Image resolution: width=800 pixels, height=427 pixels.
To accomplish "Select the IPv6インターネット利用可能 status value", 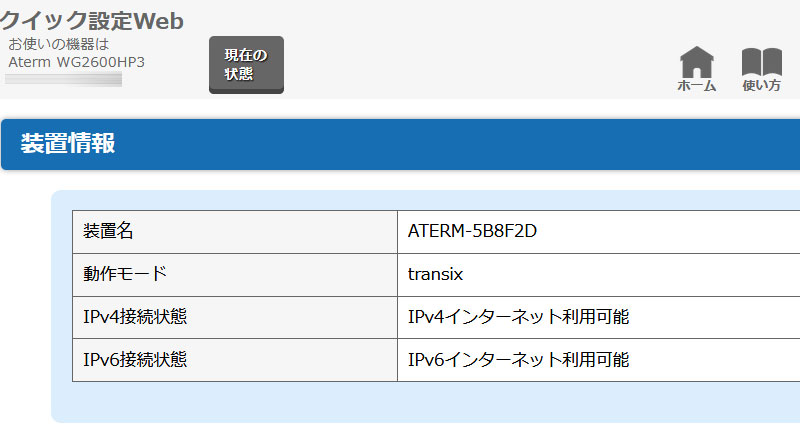I will point(518,360).
